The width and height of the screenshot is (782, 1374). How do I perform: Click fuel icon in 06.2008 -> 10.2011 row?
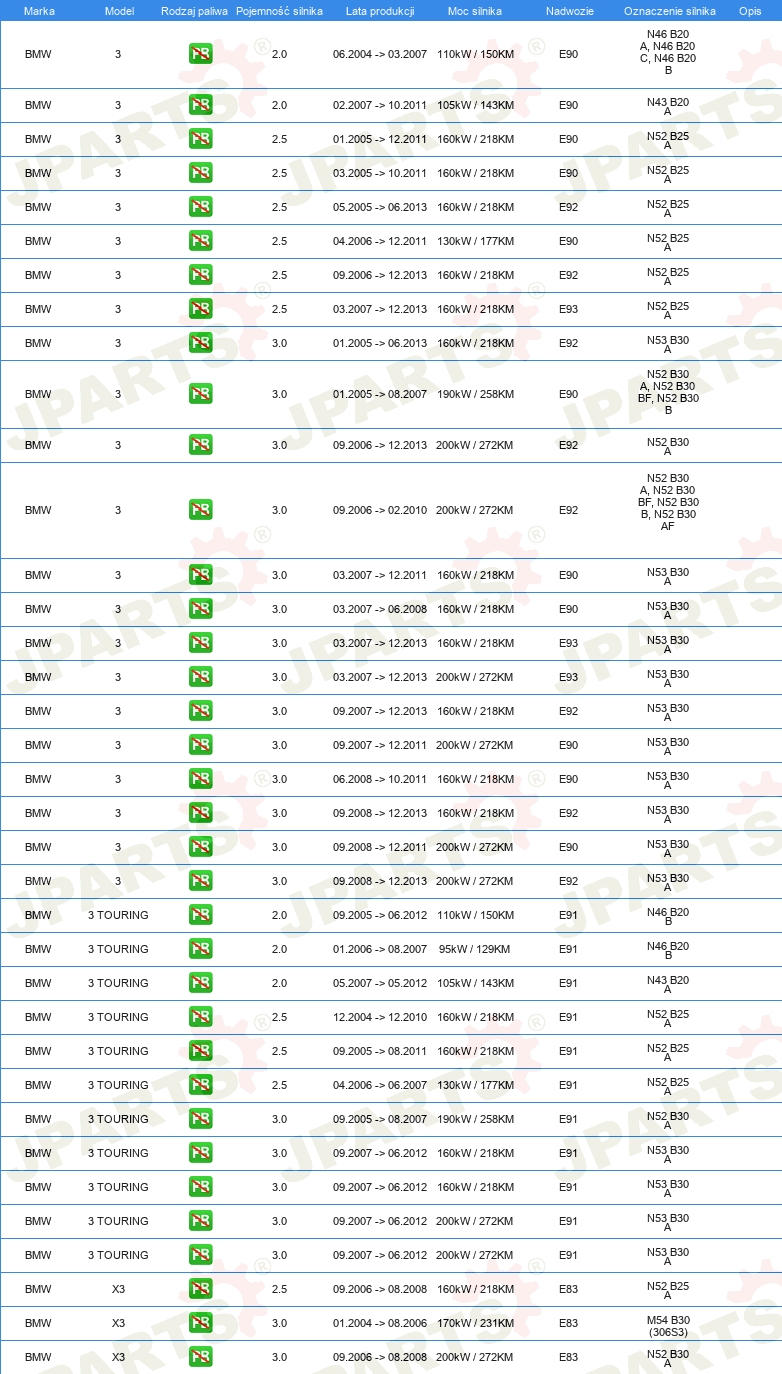tap(200, 779)
